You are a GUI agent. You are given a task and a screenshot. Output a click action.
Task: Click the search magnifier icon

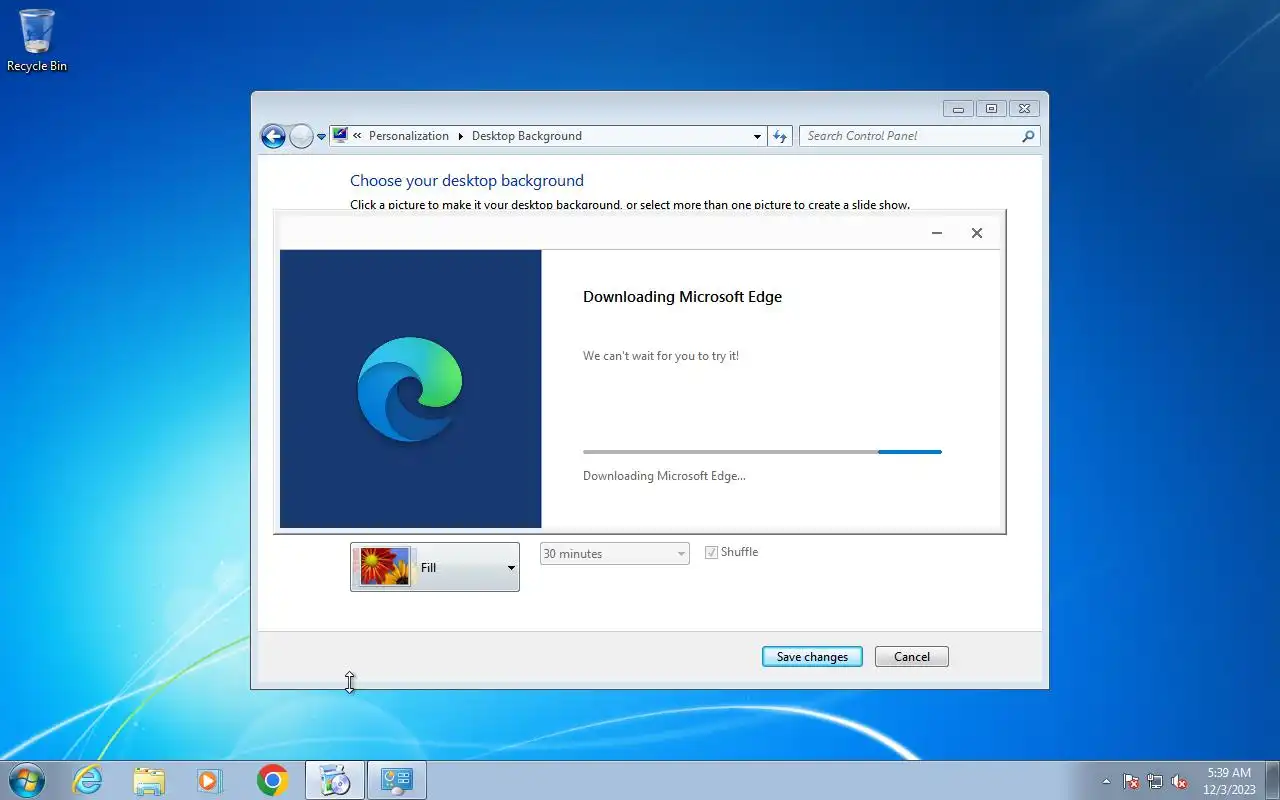pyautogui.click(x=1028, y=136)
